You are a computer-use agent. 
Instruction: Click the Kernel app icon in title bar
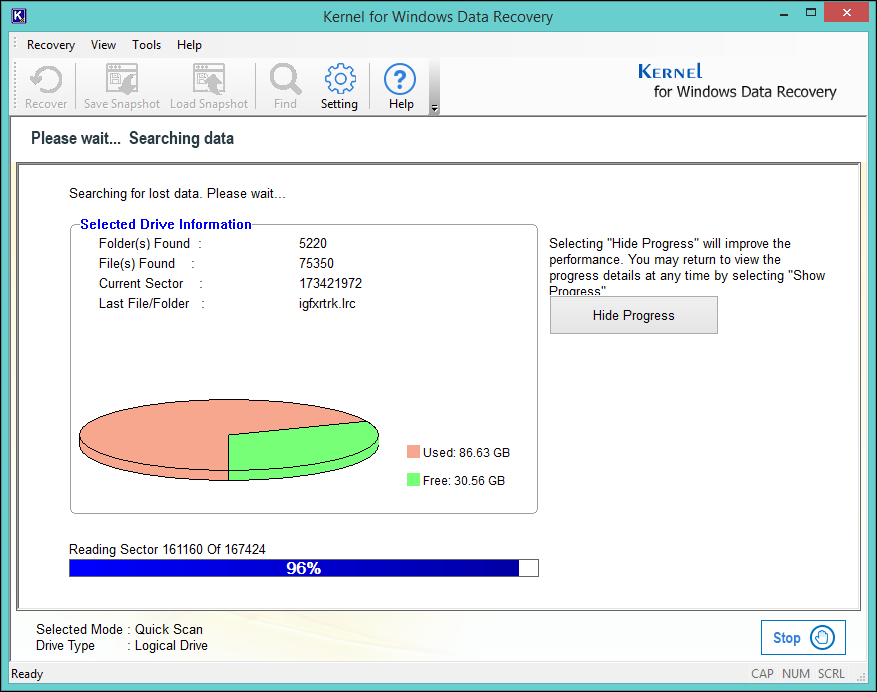pos(18,16)
